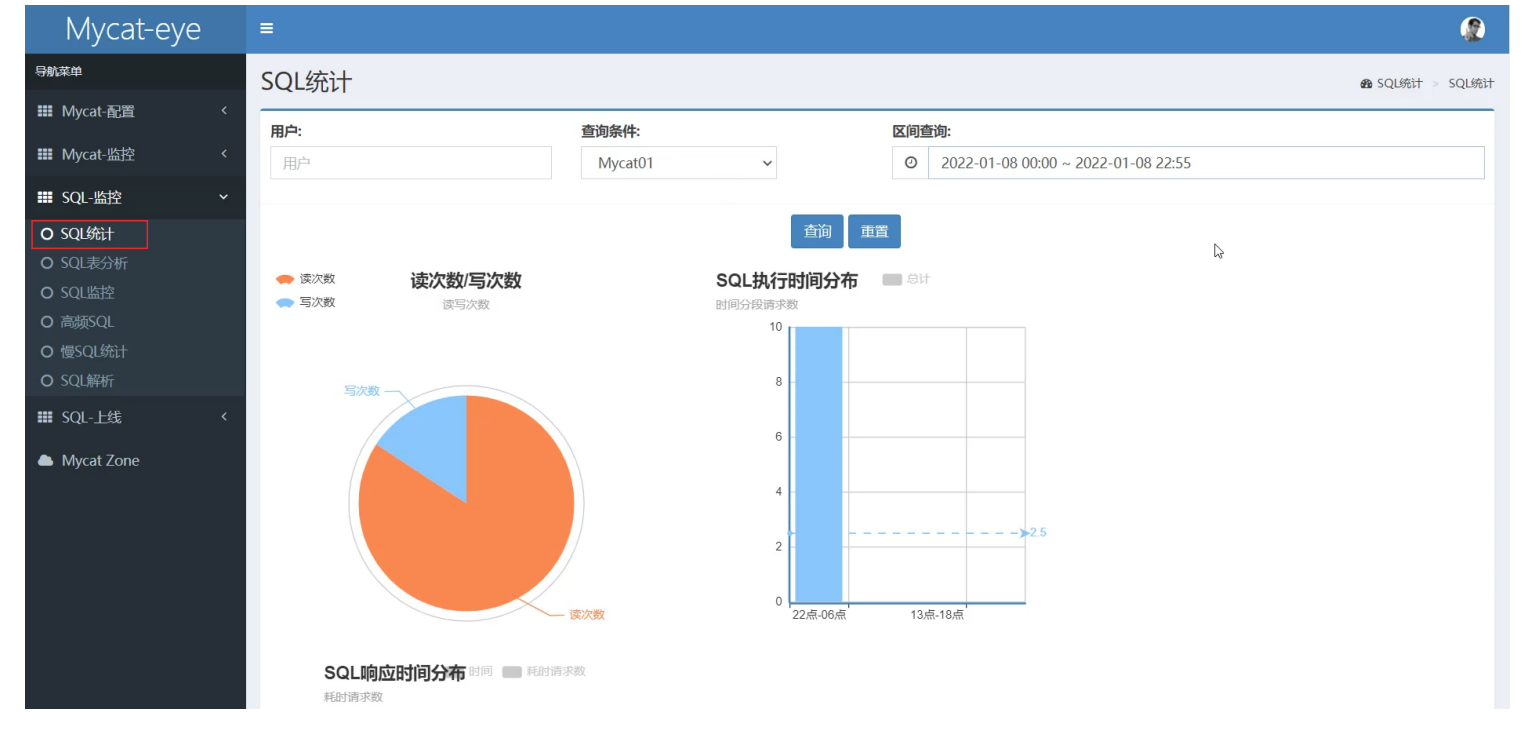
Task: Focus the 用户 input field
Action: pos(411,163)
